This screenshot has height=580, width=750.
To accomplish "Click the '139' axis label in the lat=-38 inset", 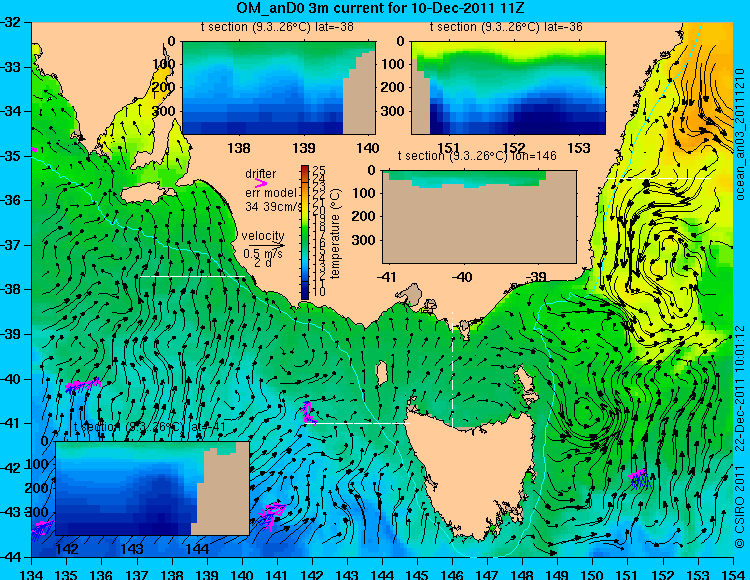I will [304, 148].
